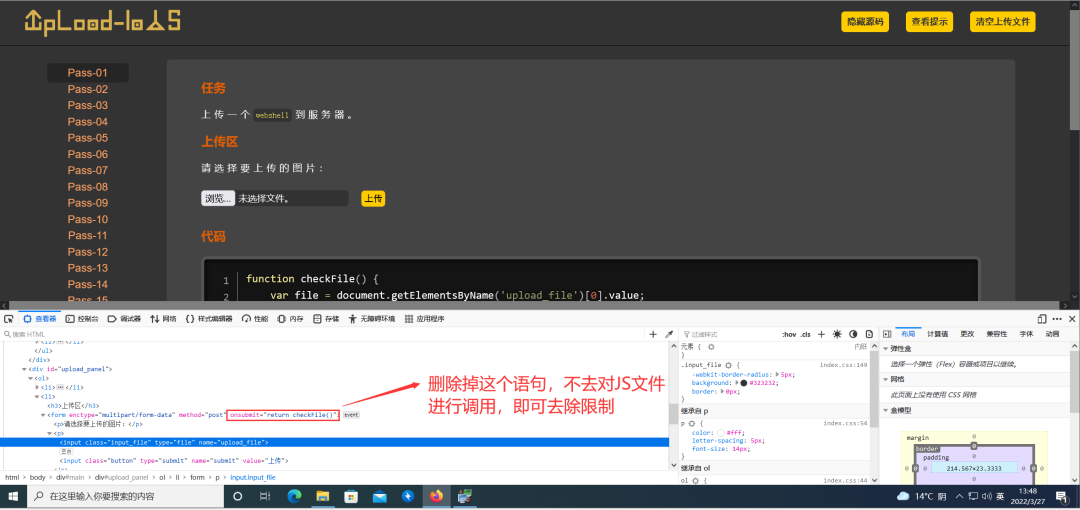Toggle the :hov pseudo-class panel

788,334
